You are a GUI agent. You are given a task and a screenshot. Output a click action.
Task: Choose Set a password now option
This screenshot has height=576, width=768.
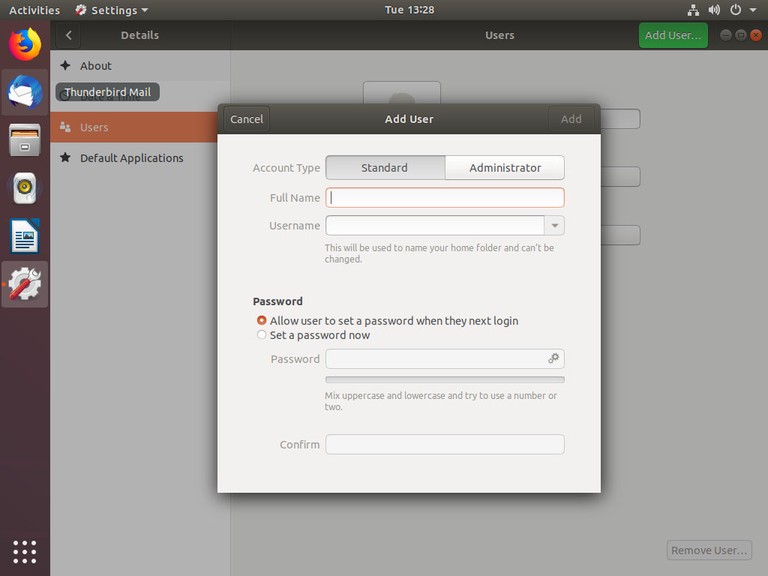[313, 335]
